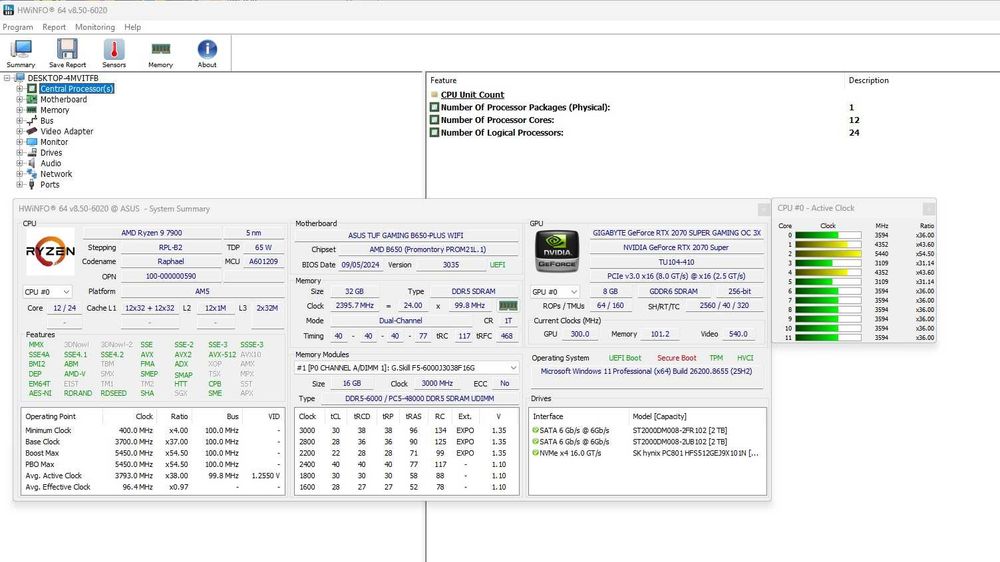Click the ASUS TUF GAMING B650-PLUS WIFI field
The width and height of the screenshot is (1000, 562).
point(406,235)
